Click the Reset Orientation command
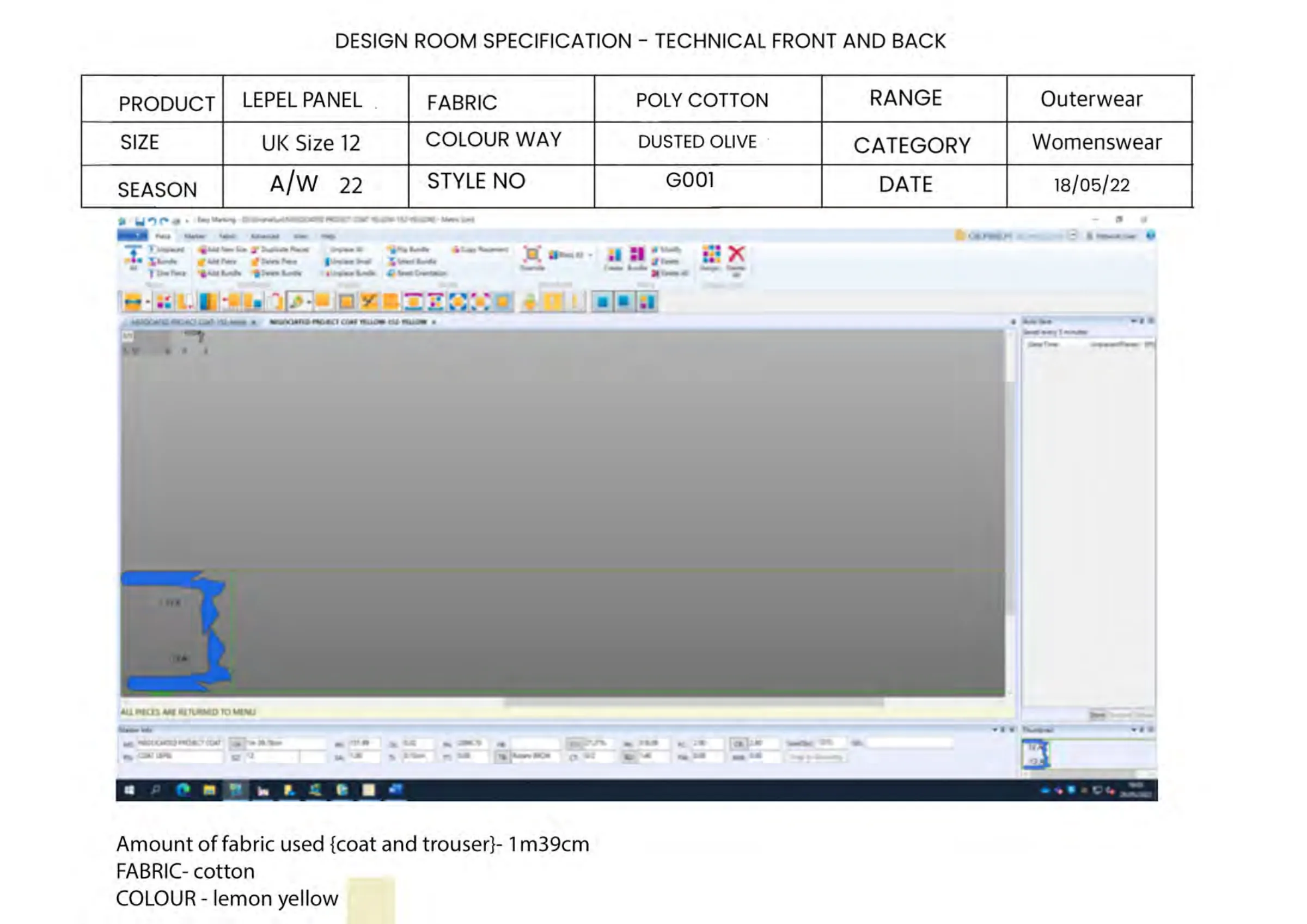Screen dimensions: 1307x924 (x=417, y=273)
